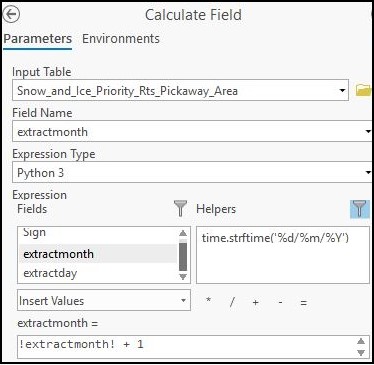Open the Insert Values dropdown

coord(104,300)
